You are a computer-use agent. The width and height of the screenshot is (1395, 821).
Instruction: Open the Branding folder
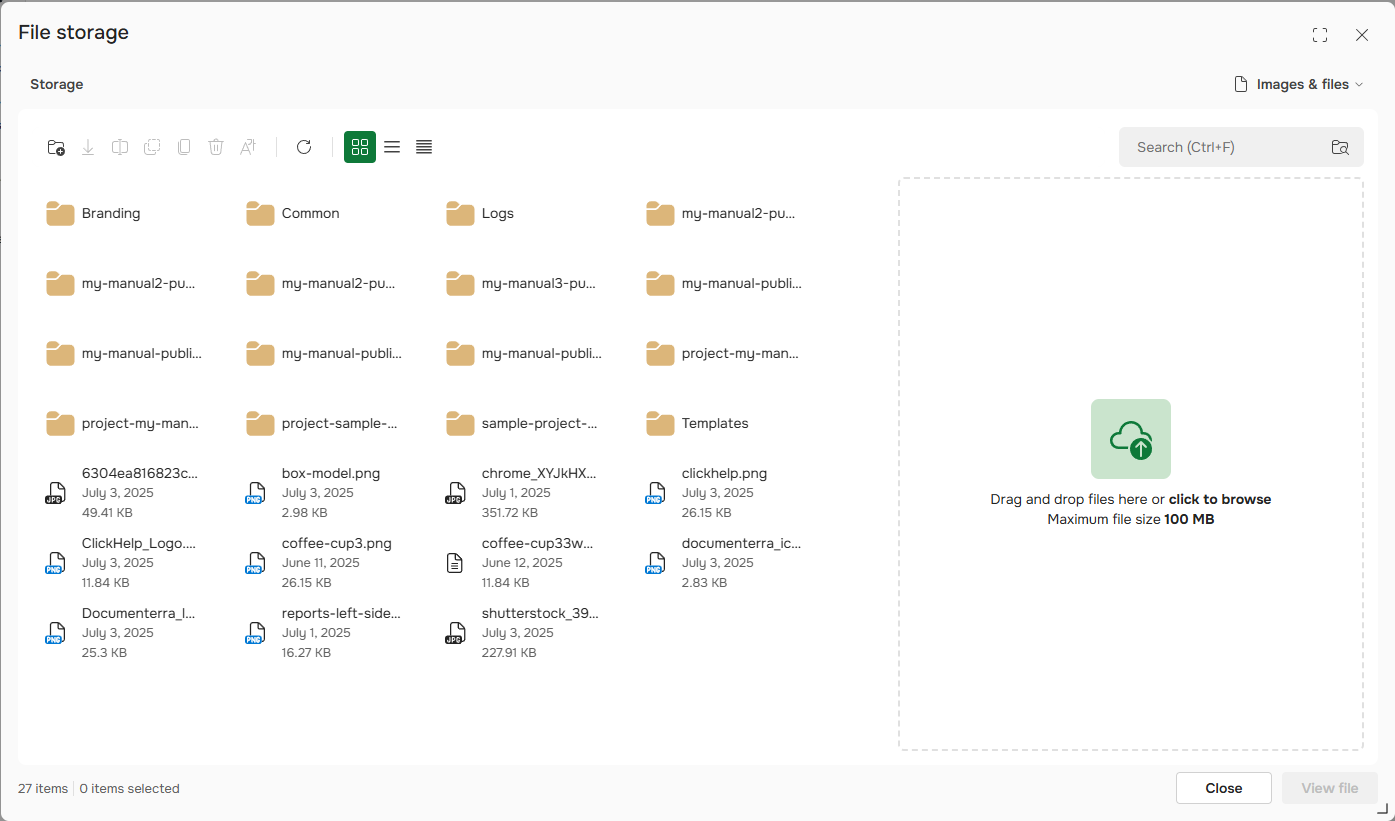tap(111, 213)
